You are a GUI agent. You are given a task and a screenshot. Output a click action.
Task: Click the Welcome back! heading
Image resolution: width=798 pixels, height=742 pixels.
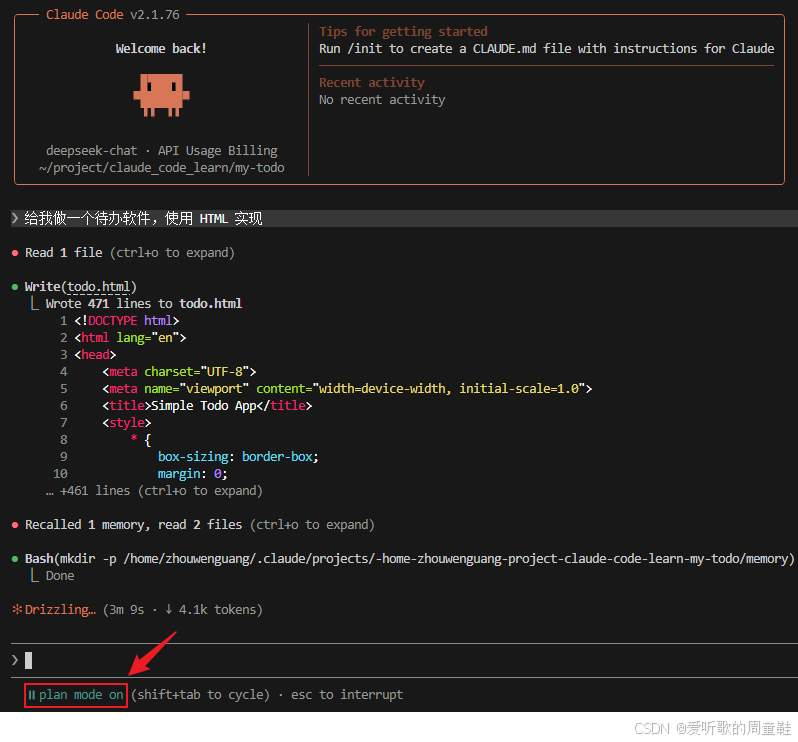pyautogui.click(x=161, y=48)
